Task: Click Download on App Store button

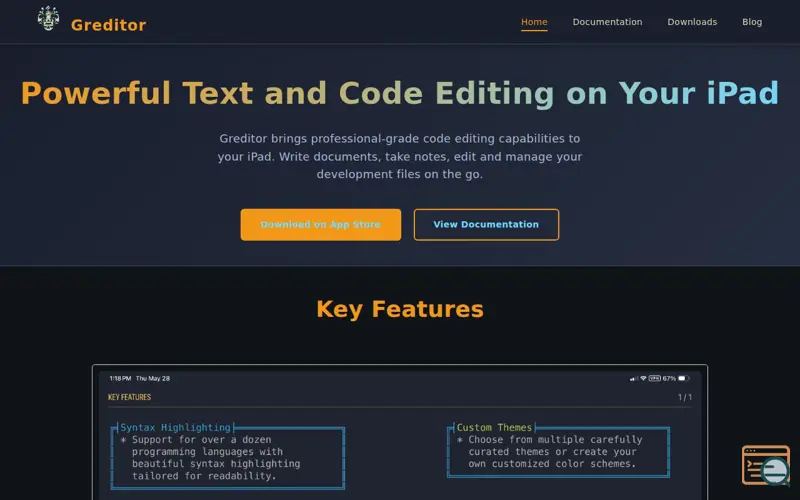Action: tap(320, 224)
